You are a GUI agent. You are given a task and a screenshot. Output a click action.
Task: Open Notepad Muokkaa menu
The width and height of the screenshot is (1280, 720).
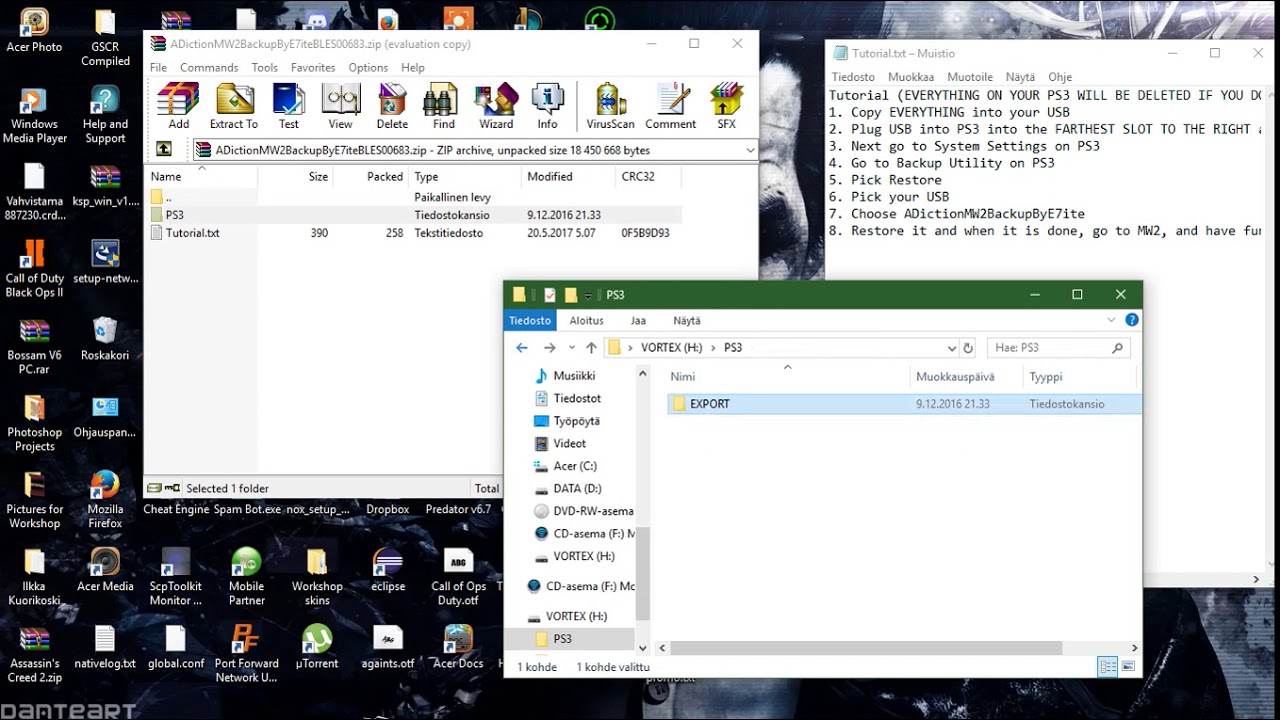911,77
